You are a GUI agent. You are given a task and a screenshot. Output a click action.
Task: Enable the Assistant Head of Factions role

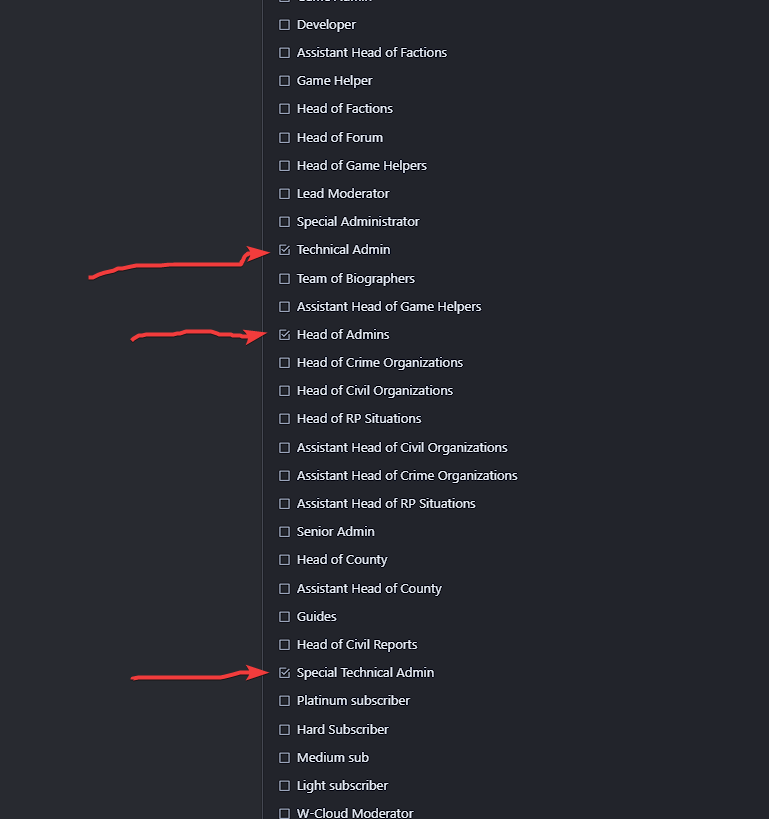point(285,53)
